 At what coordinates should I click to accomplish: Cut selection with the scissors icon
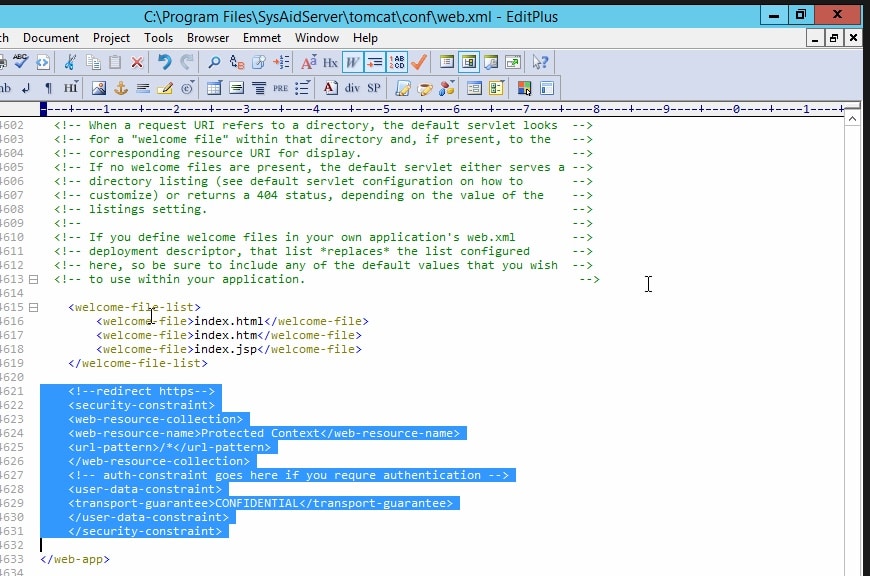(x=69, y=62)
